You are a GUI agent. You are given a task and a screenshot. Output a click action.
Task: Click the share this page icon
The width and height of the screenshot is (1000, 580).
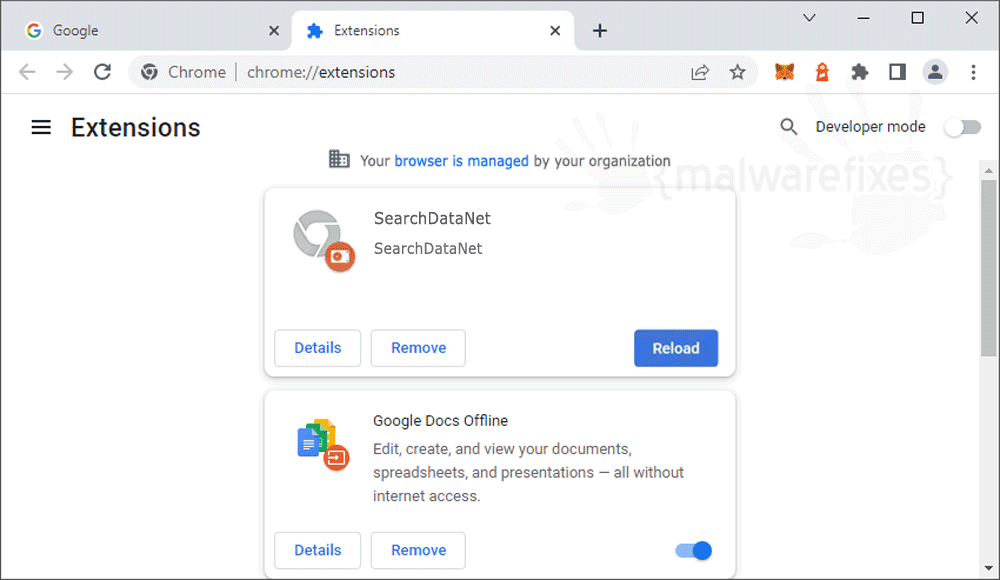(700, 72)
